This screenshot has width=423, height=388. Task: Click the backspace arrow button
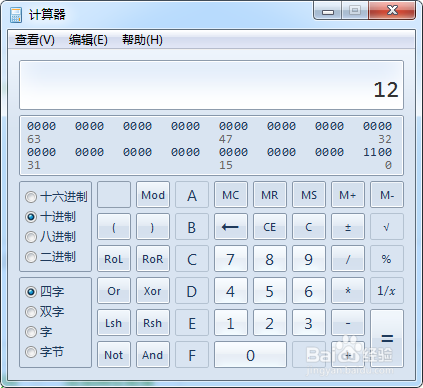click(231, 227)
